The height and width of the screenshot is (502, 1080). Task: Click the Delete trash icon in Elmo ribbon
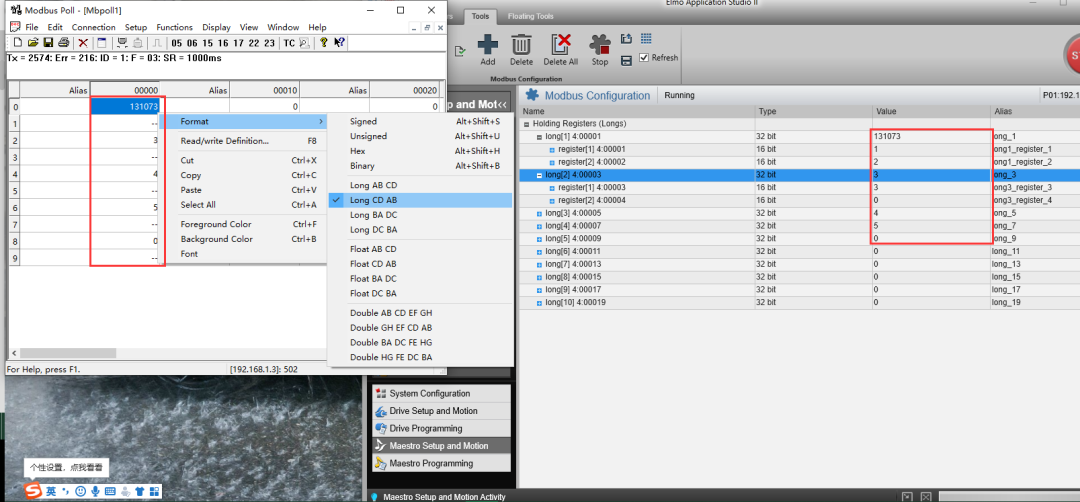click(521, 44)
